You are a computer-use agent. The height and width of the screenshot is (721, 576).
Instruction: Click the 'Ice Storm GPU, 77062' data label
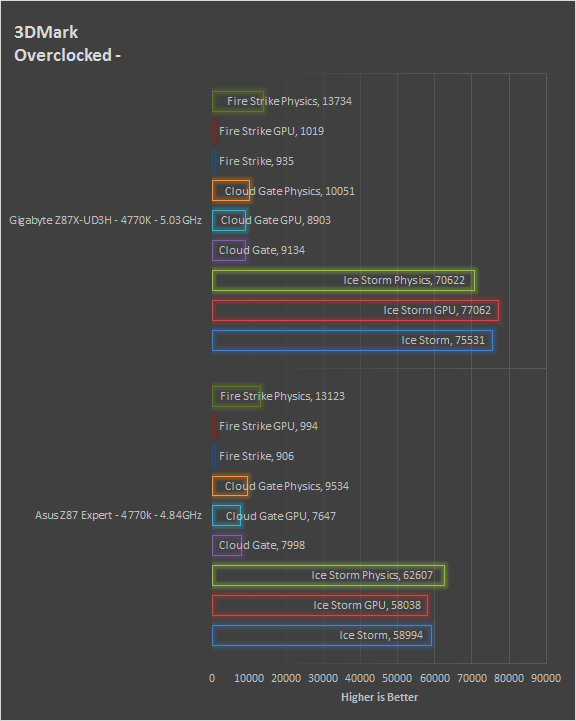(437, 310)
